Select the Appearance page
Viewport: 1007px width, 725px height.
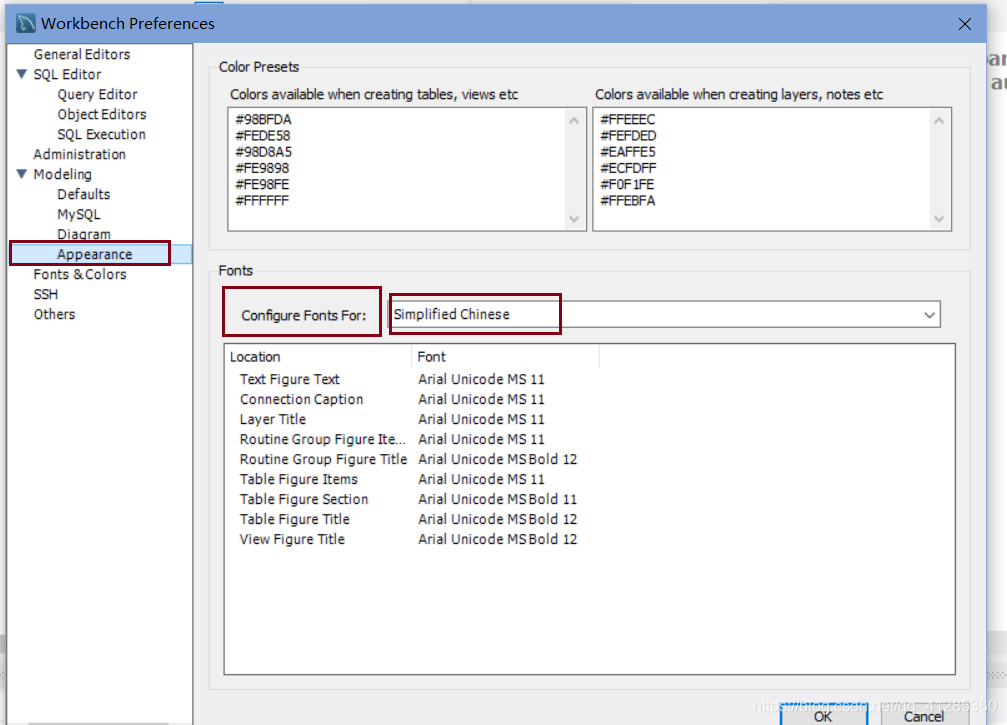[x=94, y=254]
